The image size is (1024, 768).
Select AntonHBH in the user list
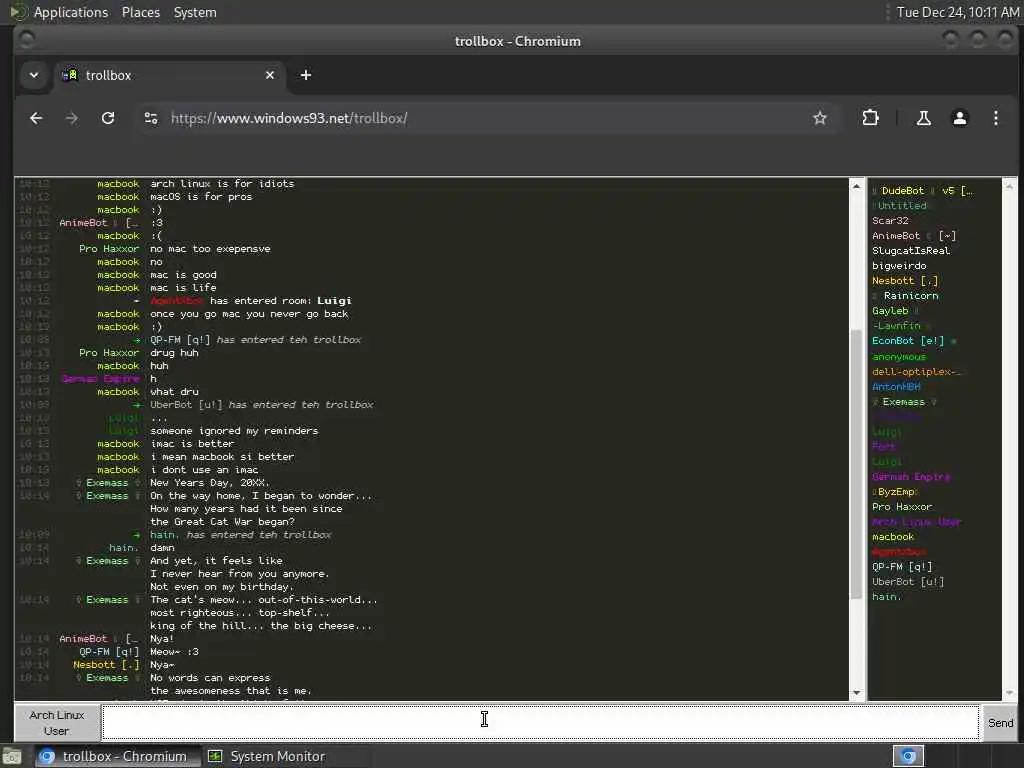[x=896, y=387]
